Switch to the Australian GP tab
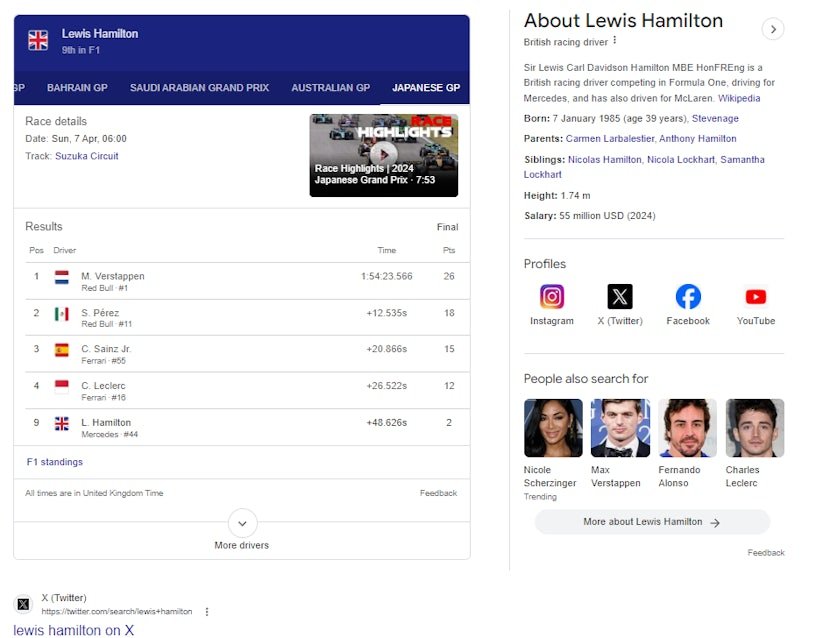 (330, 88)
